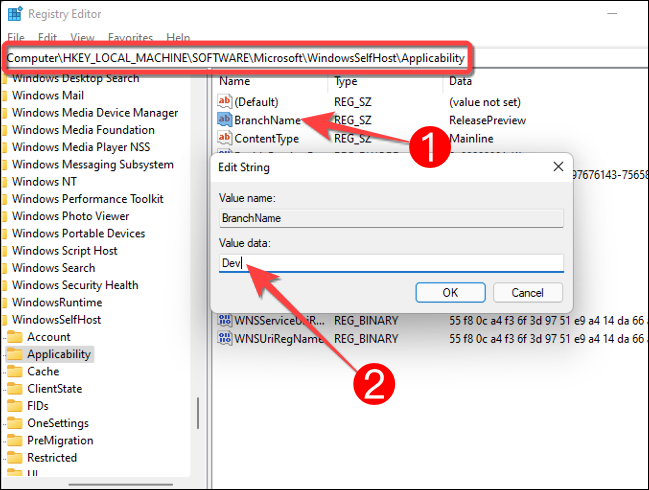The height and width of the screenshot is (490, 649).
Task: Open the File menu
Action: [16, 37]
